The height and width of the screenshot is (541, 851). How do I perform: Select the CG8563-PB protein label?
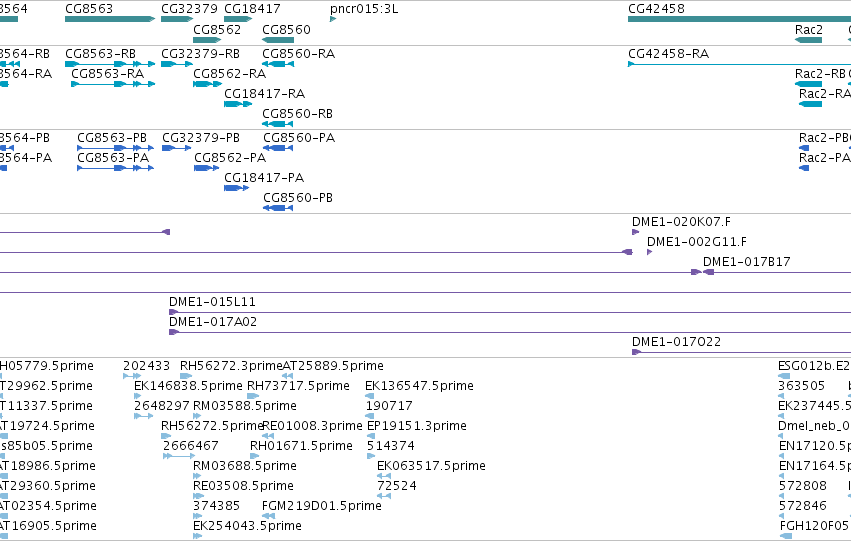(x=112, y=138)
